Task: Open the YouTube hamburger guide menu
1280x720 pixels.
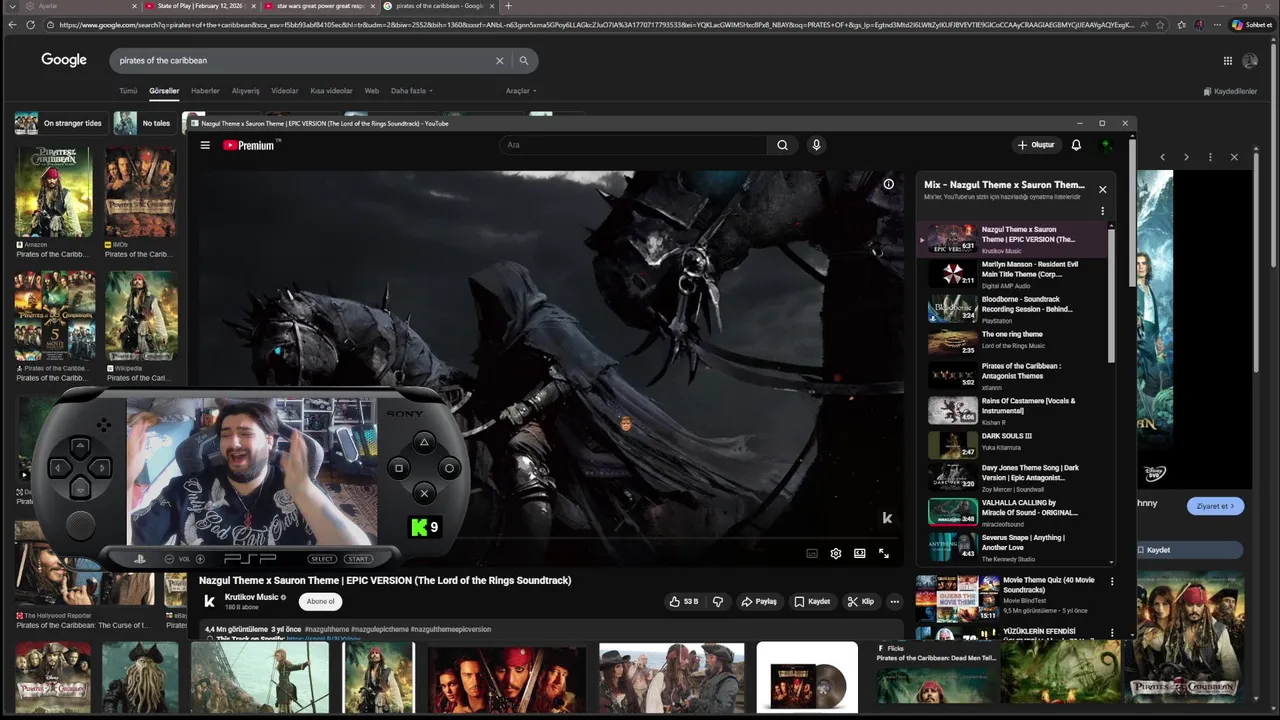Action: pyautogui.click(x=205, y=145)
